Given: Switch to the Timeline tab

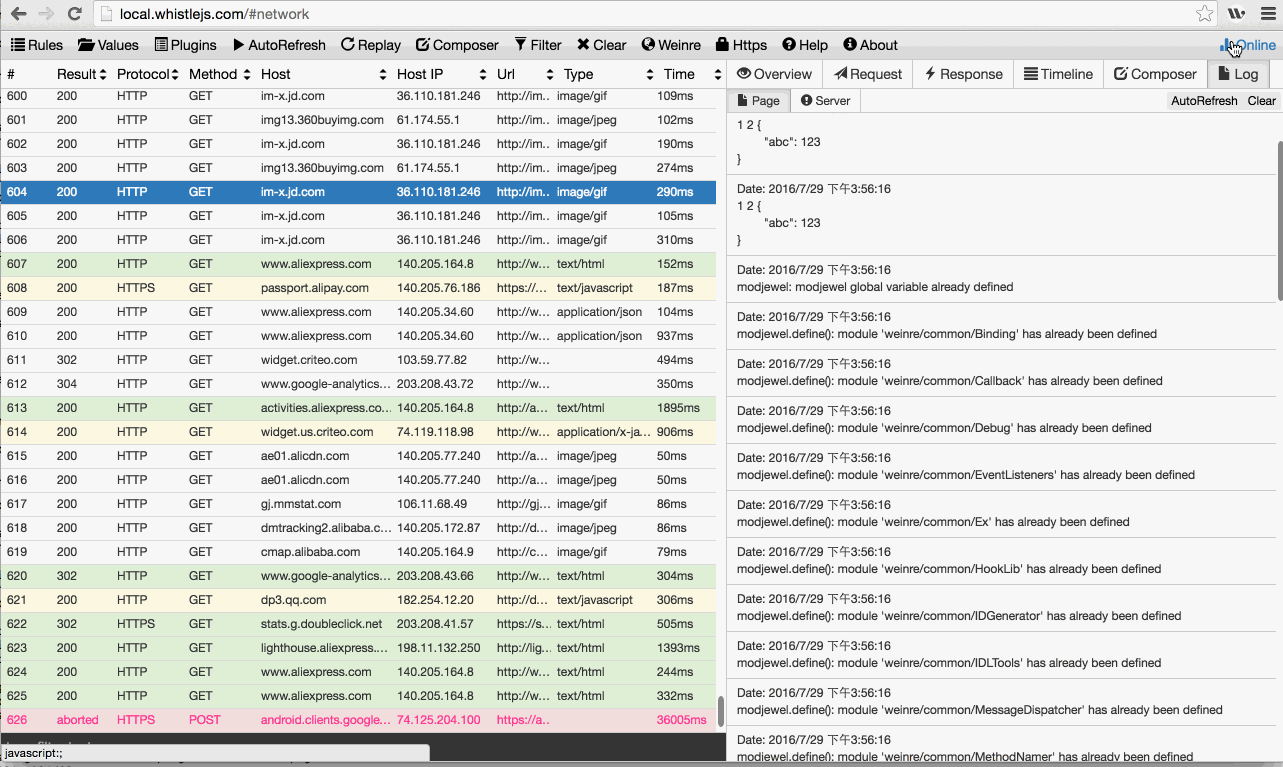Looking at the screenshot, I should (1058, 74).
